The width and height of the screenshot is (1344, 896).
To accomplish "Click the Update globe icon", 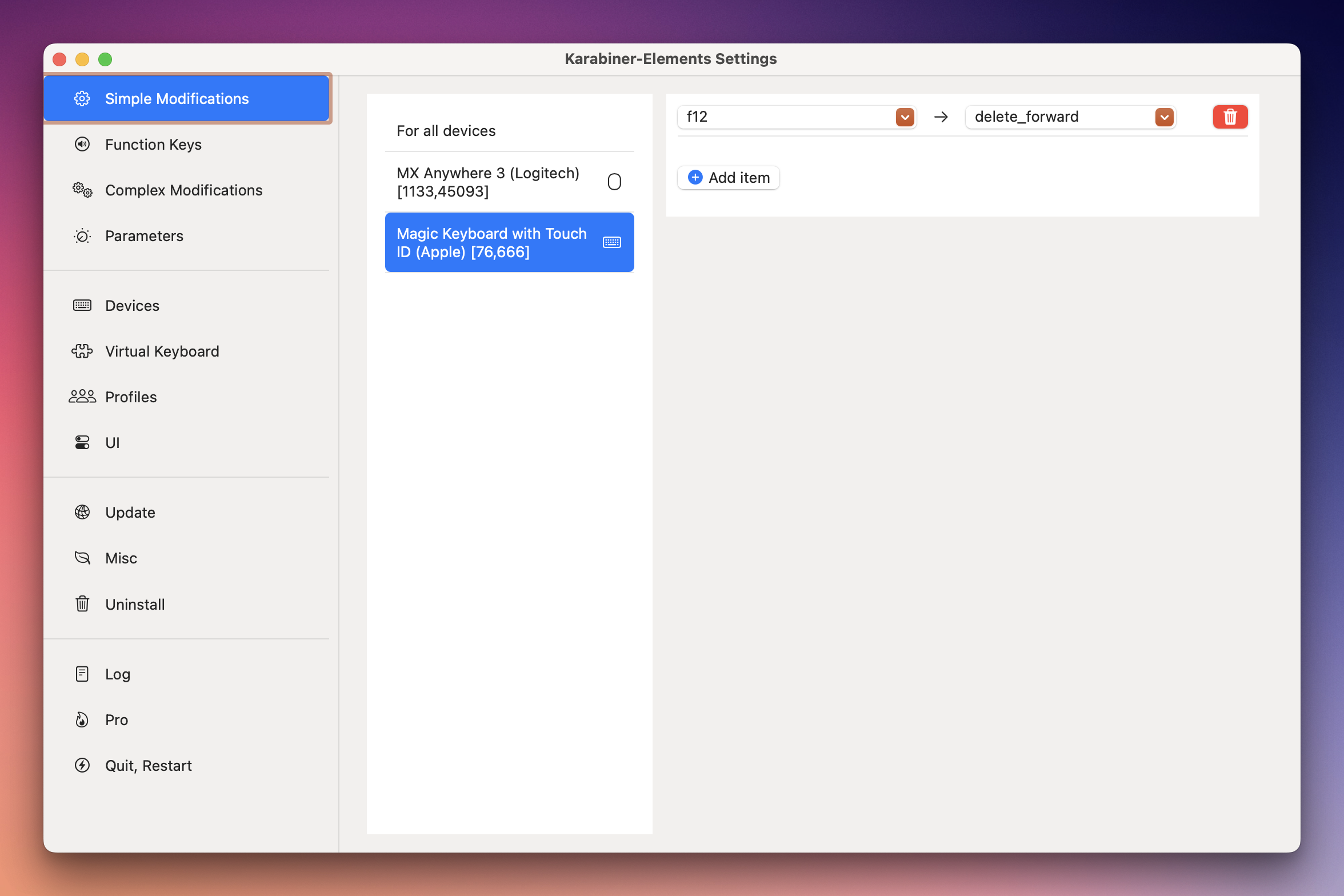I will tap(82, 512).
